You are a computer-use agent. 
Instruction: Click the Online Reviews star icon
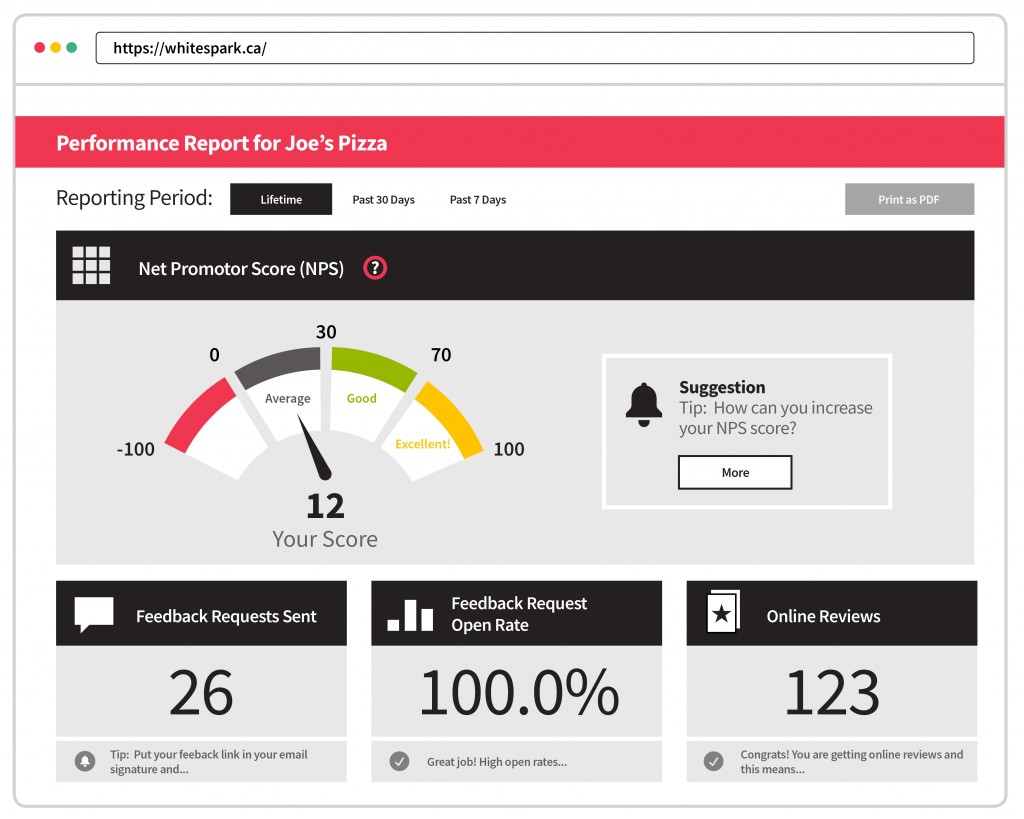pos(722,612)
